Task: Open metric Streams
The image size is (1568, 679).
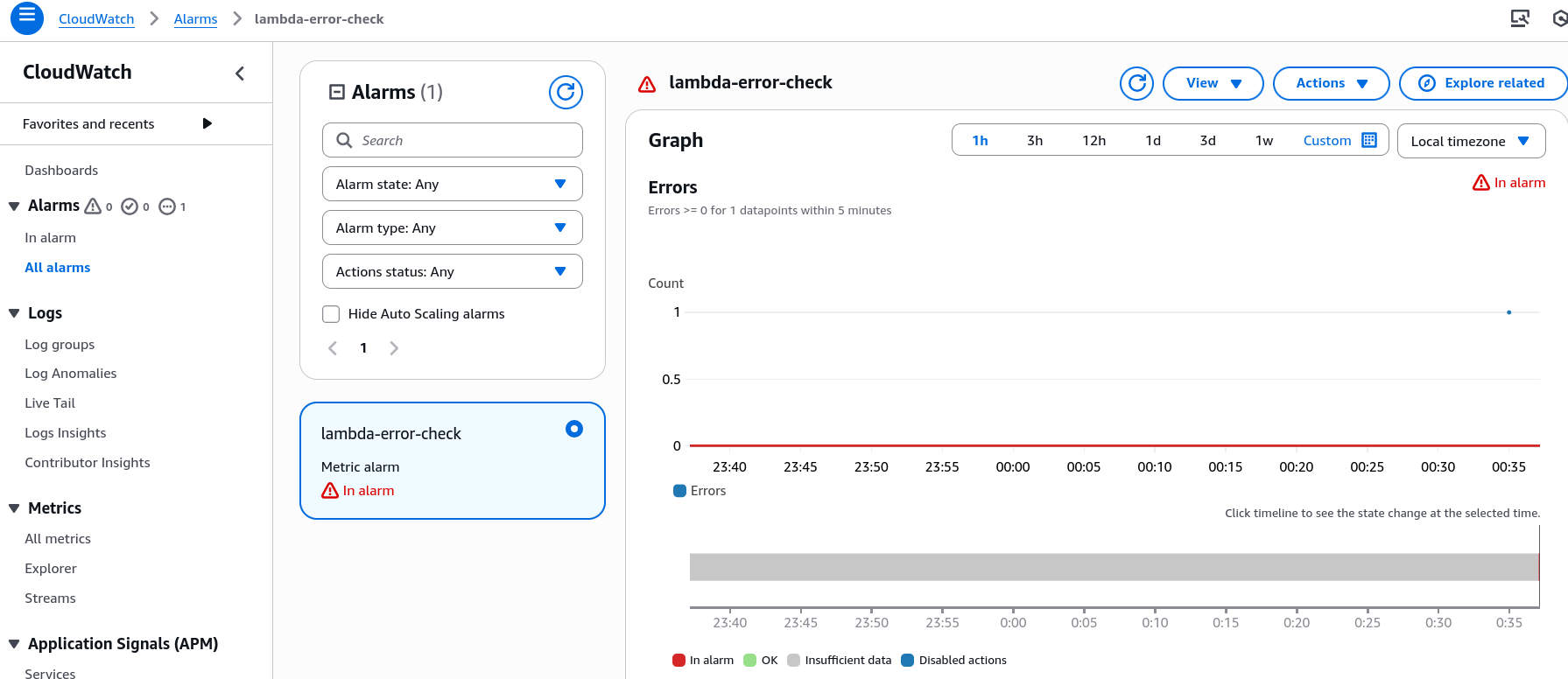Action: (x=50, y=598)
